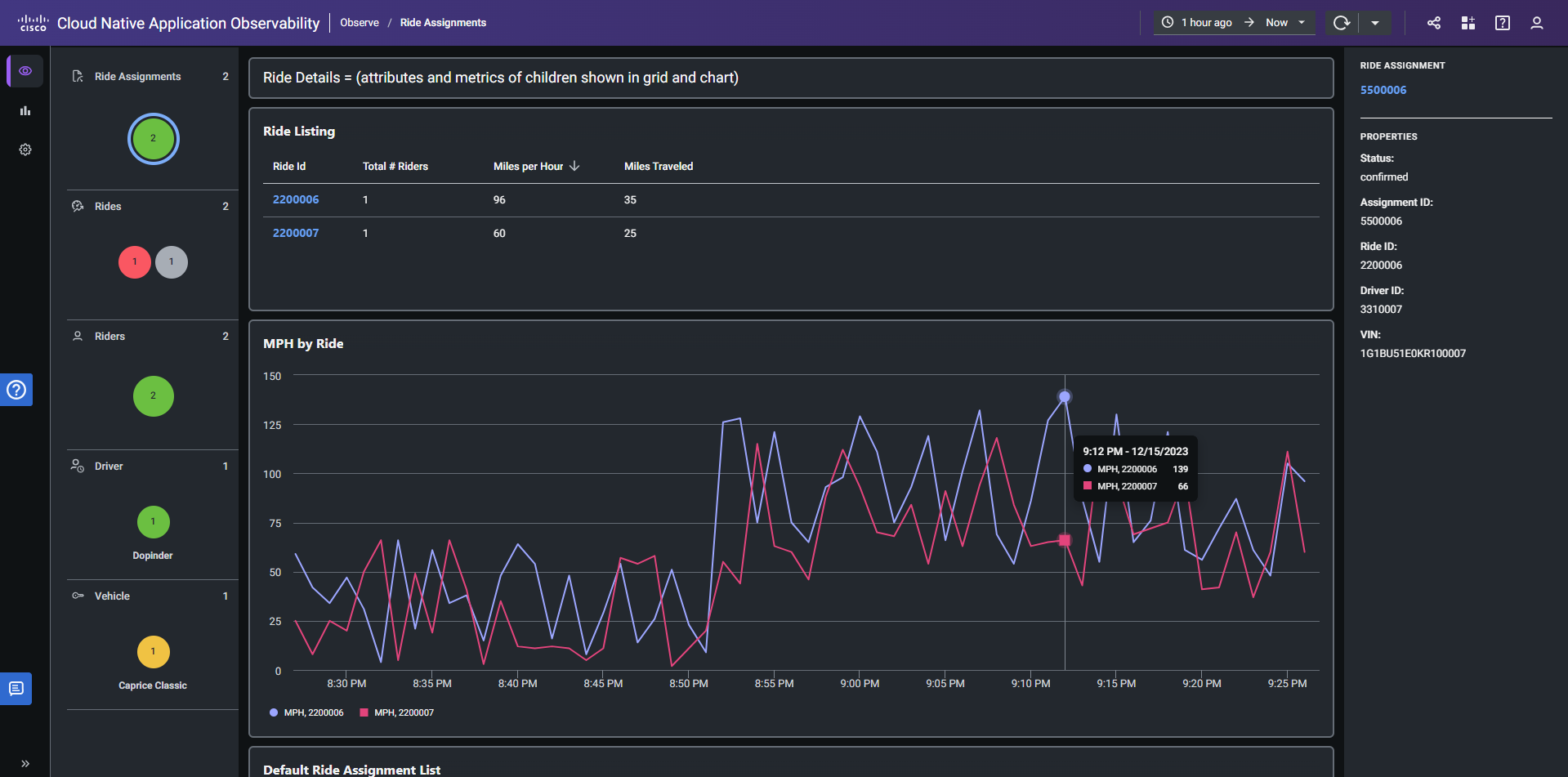
Task: Open the blue floating help circle button
Action: click(16, 390)
